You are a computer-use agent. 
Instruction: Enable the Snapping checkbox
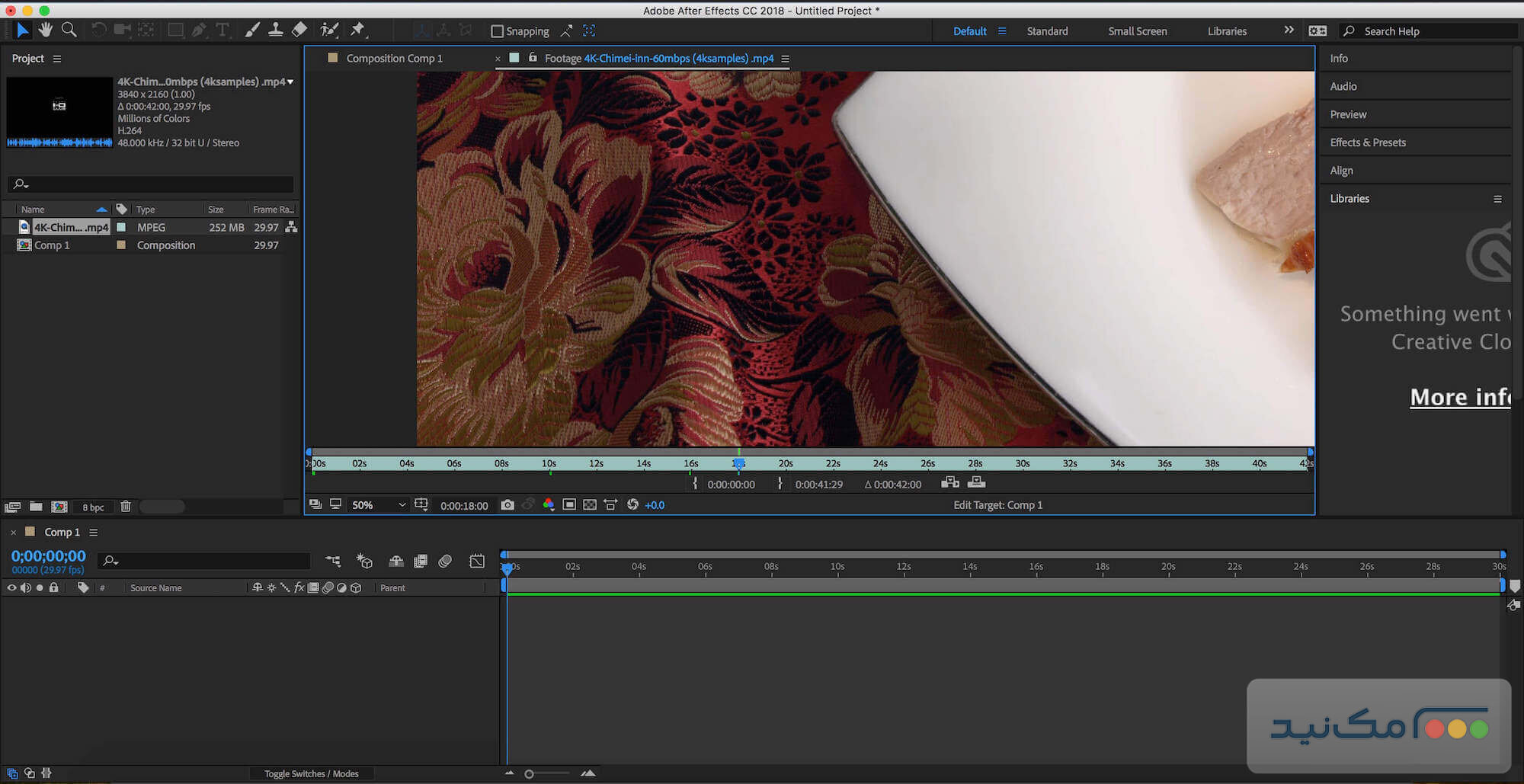click(x=496, y=30)
